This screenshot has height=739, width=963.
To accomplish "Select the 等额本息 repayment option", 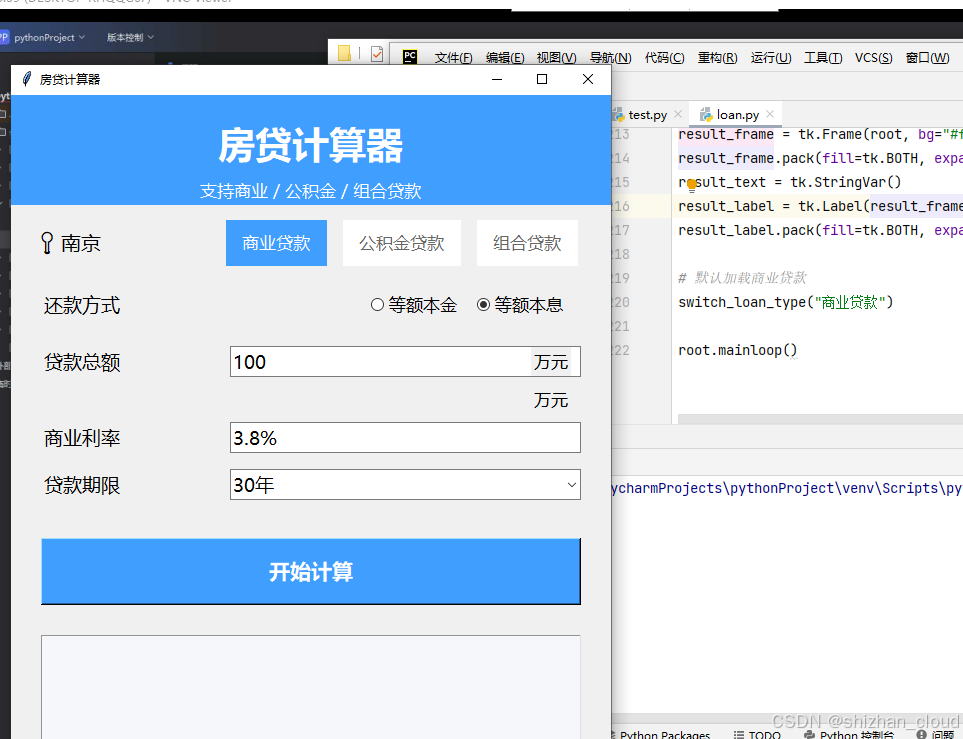I will point(520,305).
